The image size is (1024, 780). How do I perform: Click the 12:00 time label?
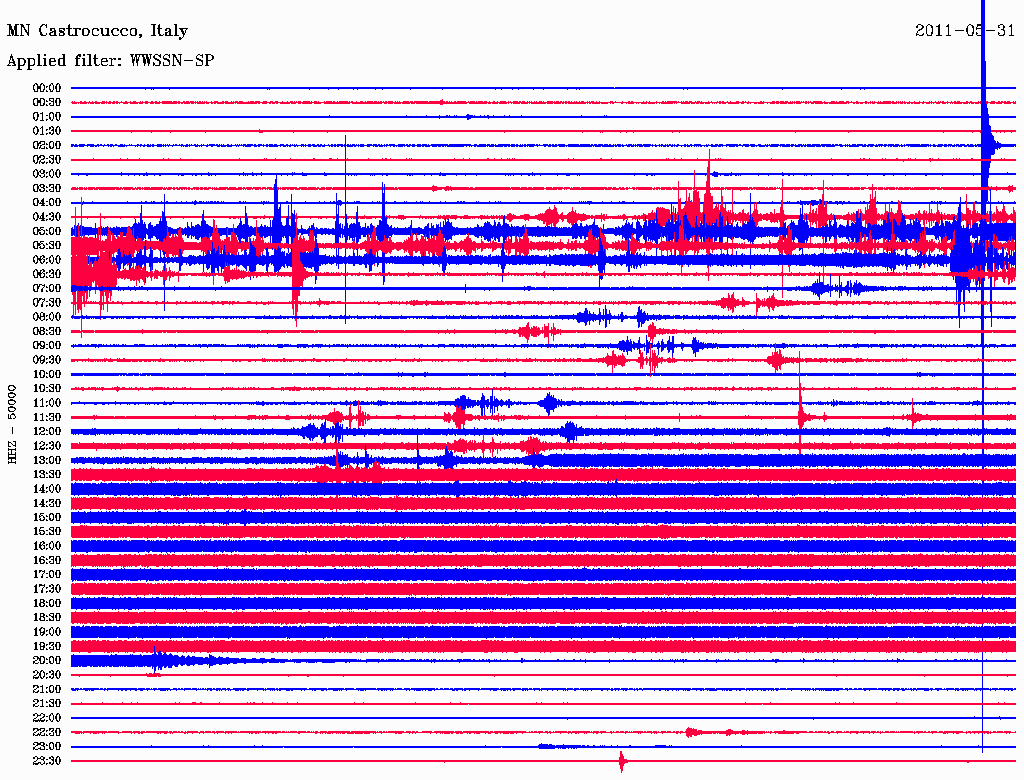(47, 432)
